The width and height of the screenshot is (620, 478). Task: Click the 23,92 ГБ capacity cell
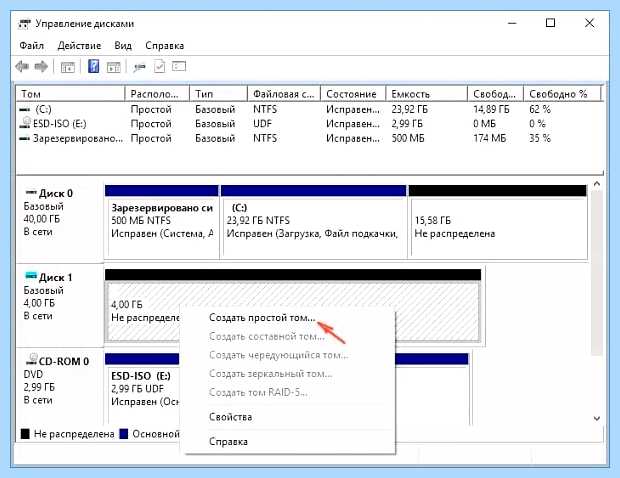click(409, 110)
